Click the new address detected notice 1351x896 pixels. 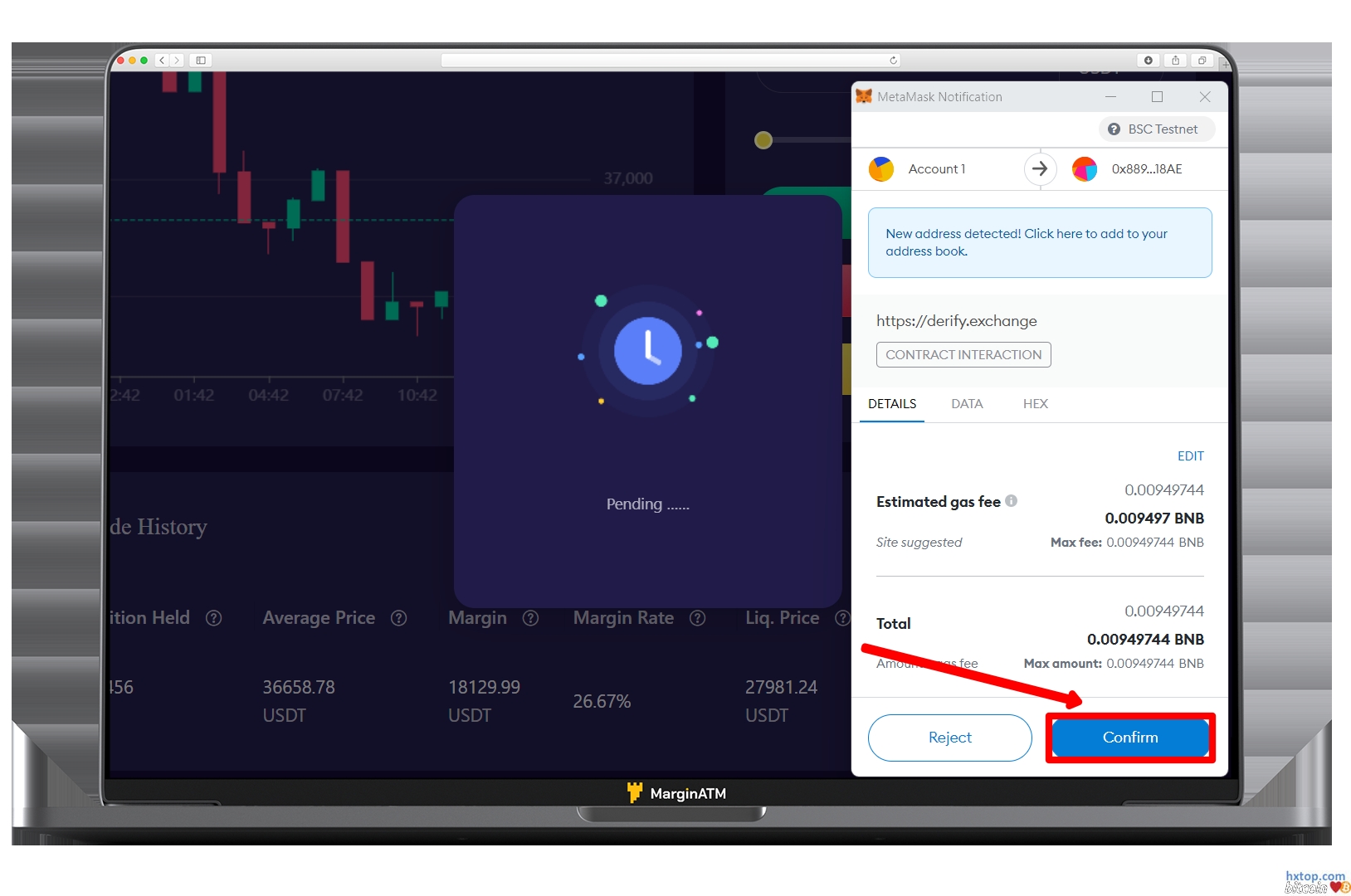pyautogui.click(x=1040, y=242)
